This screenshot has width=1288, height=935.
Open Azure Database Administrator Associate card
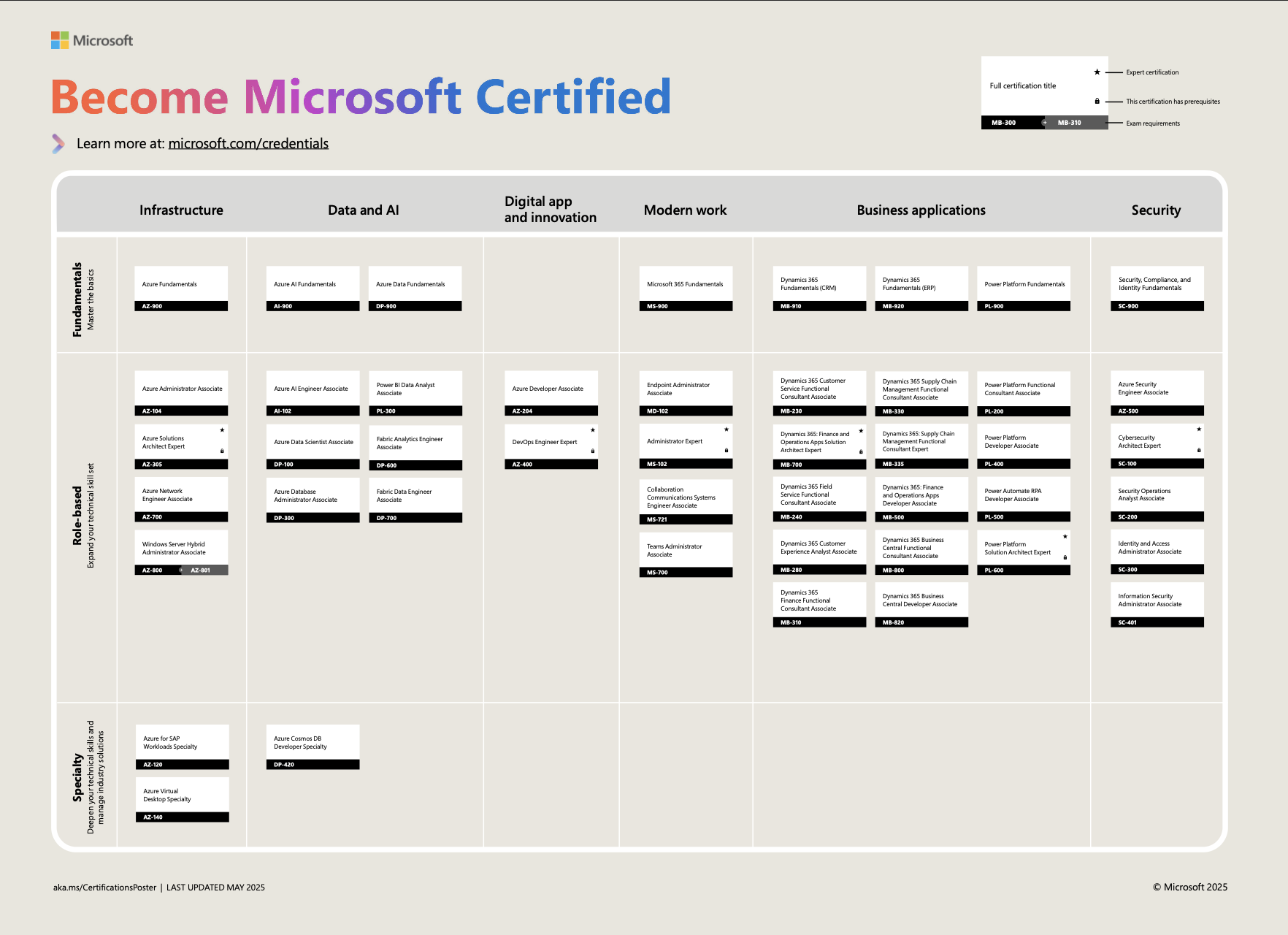(313, 500)
